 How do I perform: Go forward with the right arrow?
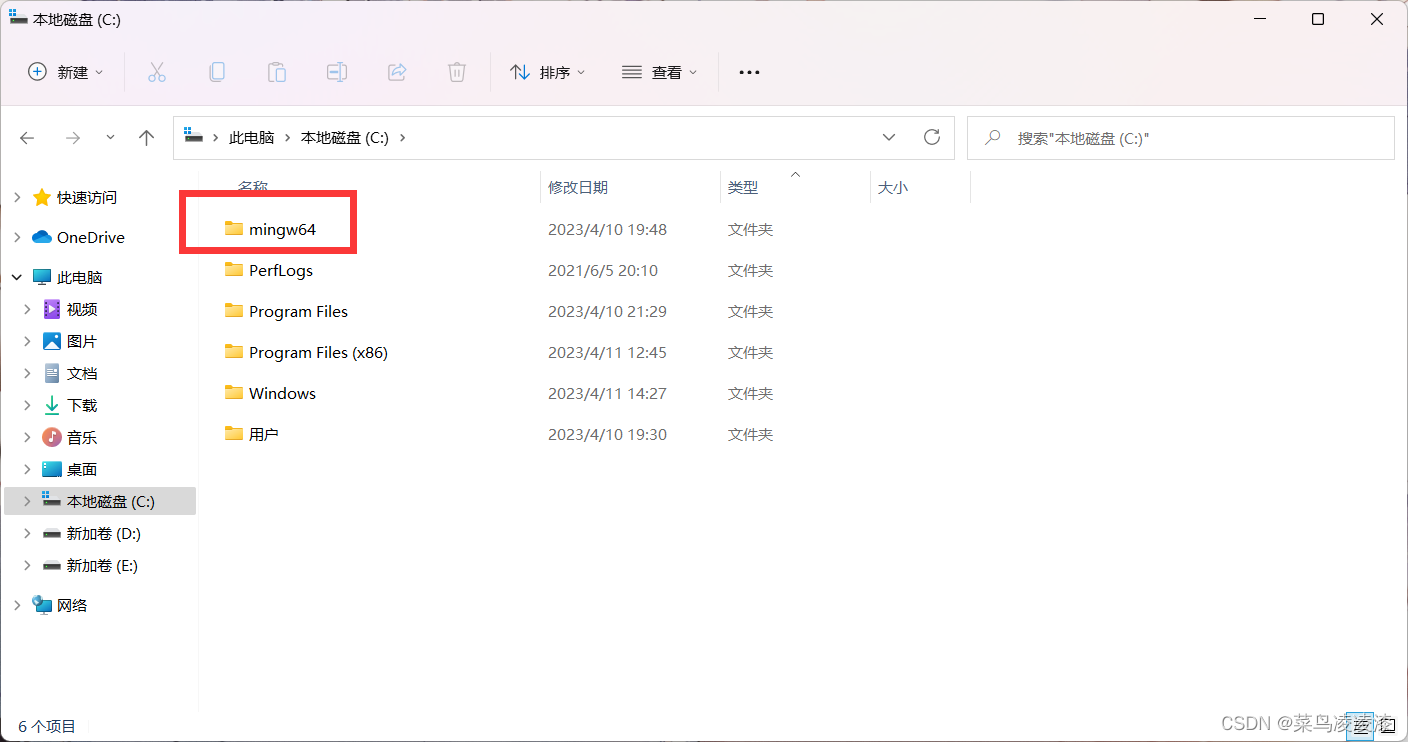(x=72, y=138)
